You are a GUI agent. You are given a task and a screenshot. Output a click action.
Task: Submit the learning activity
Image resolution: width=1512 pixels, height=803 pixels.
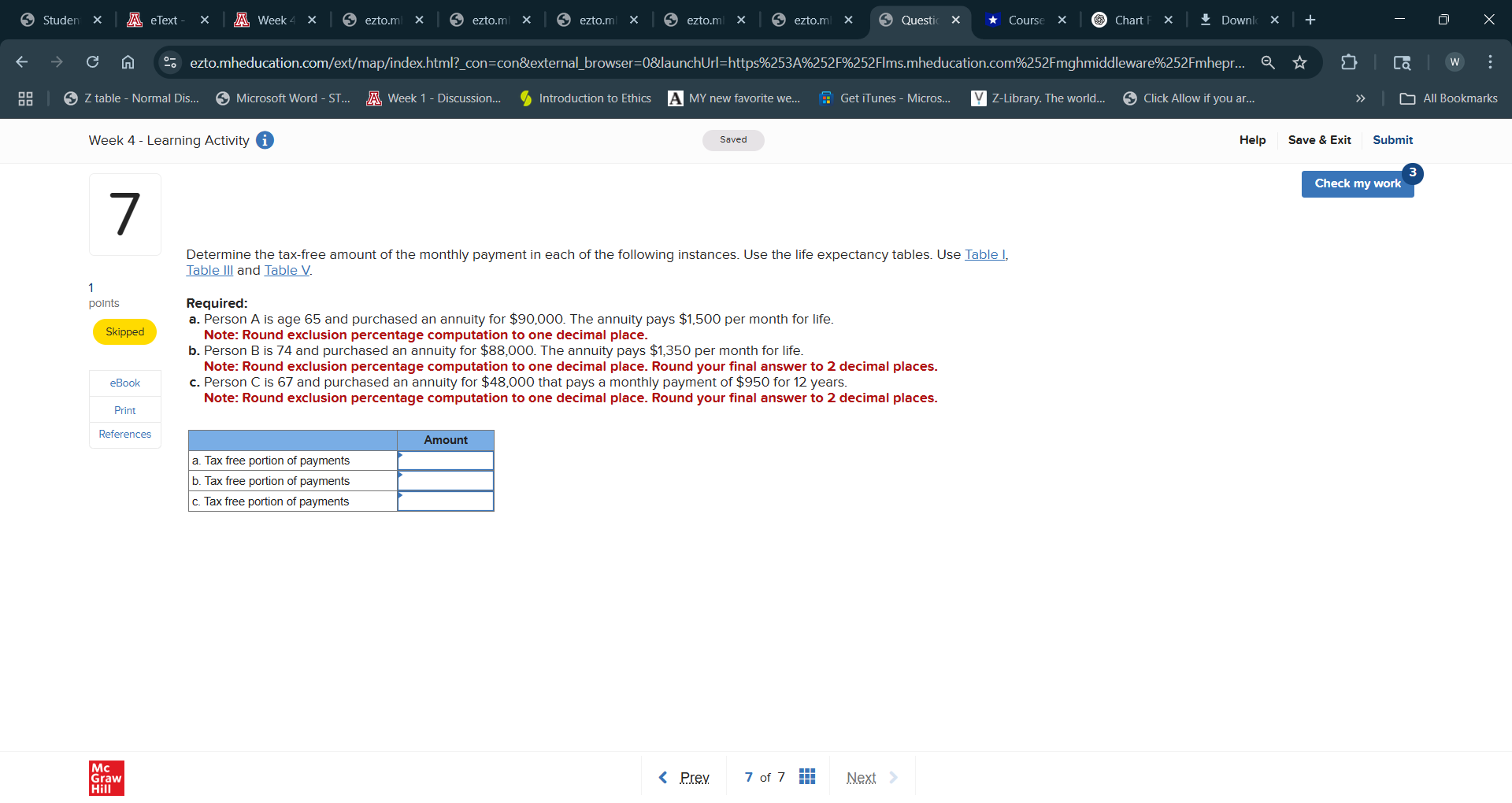1392,140
